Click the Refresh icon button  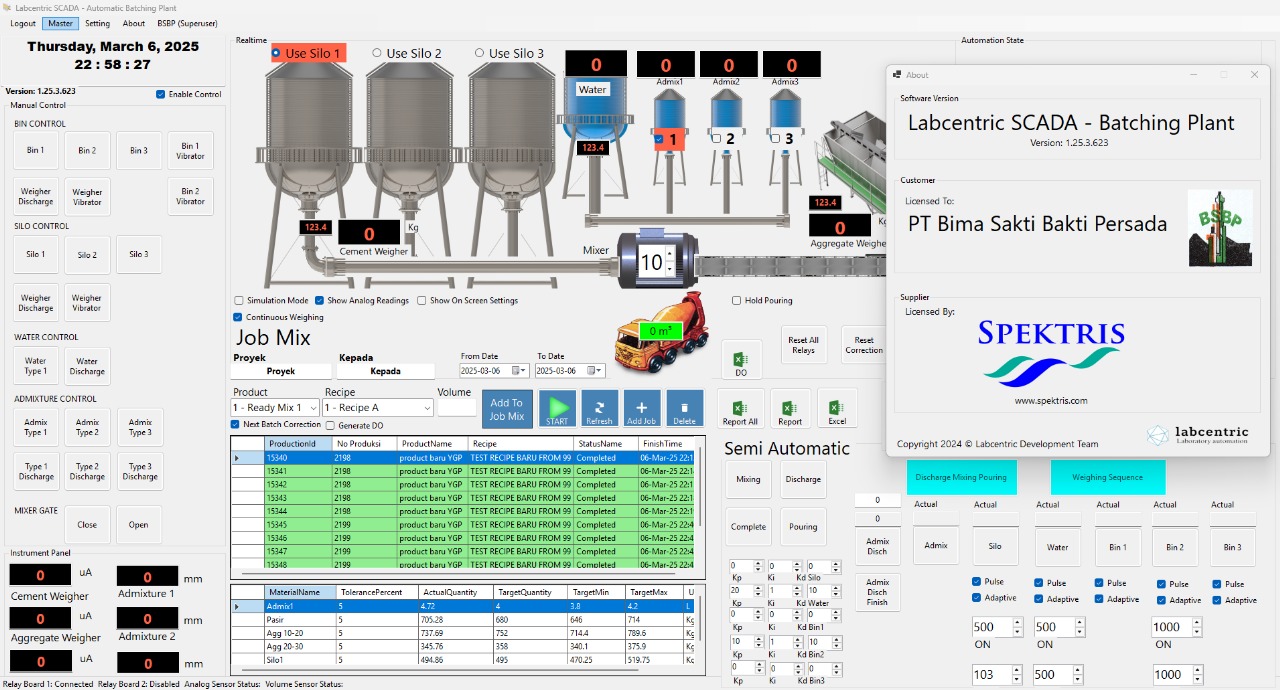600,408
